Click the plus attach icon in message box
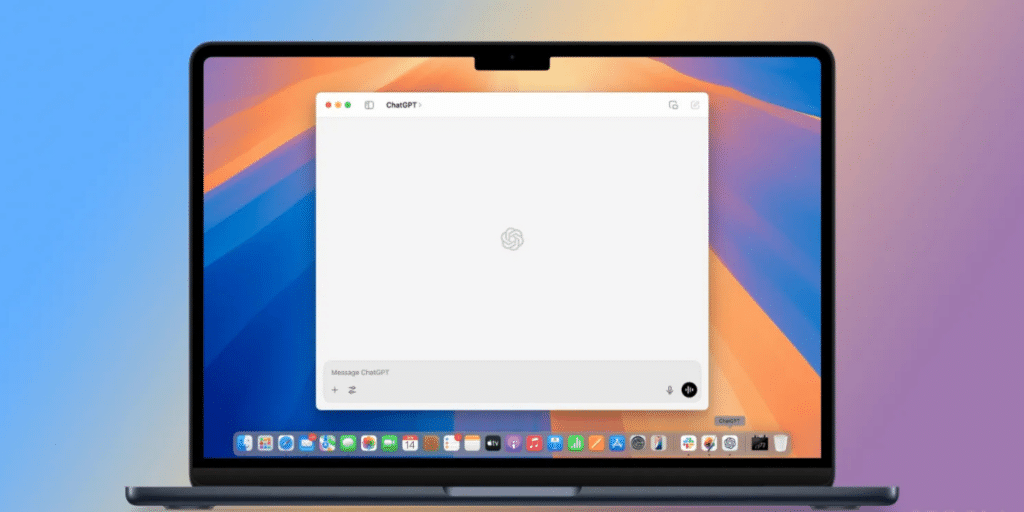1024x512 pixels. click(335, 390)
